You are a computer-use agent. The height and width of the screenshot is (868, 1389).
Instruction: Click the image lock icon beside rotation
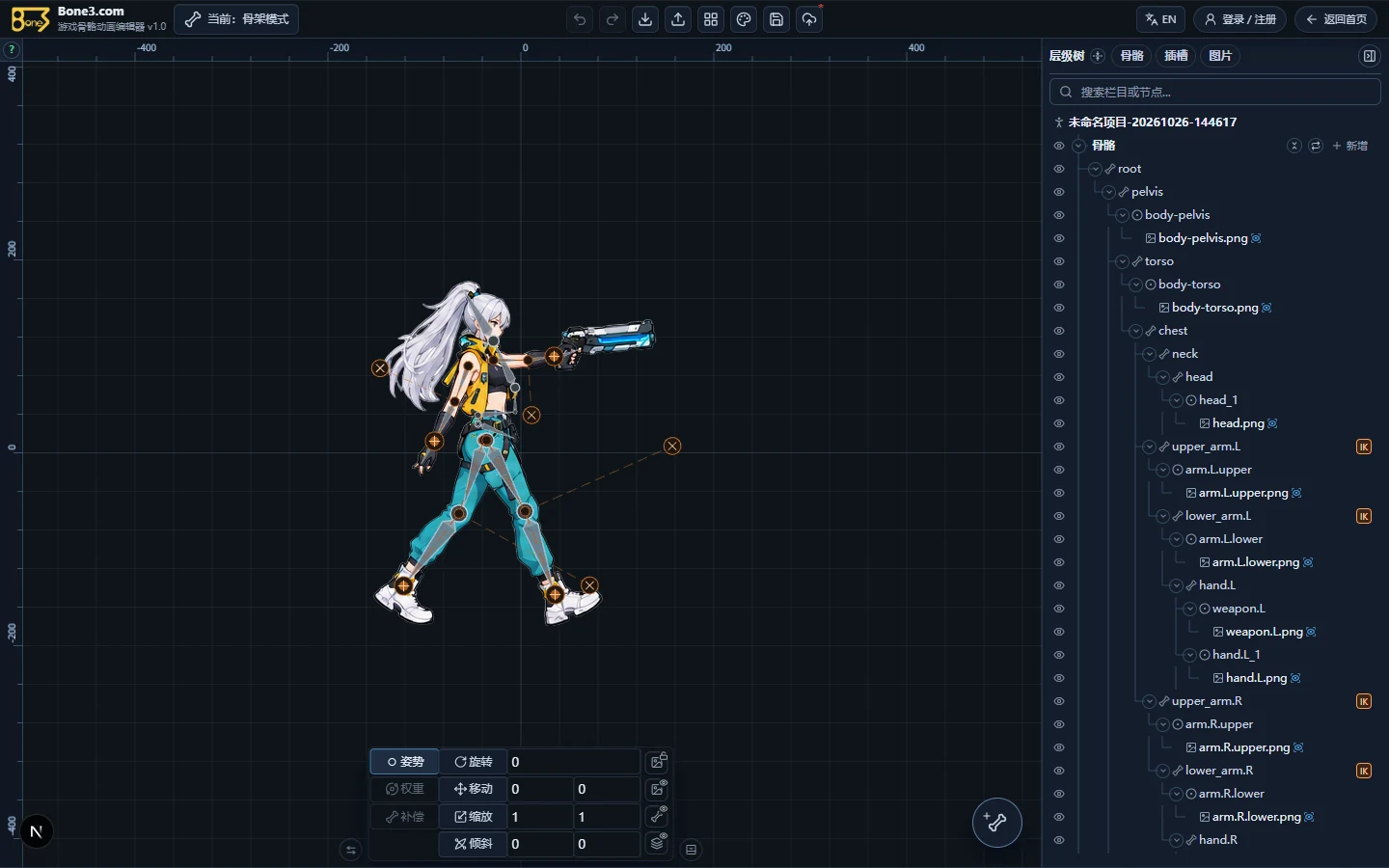658,761
